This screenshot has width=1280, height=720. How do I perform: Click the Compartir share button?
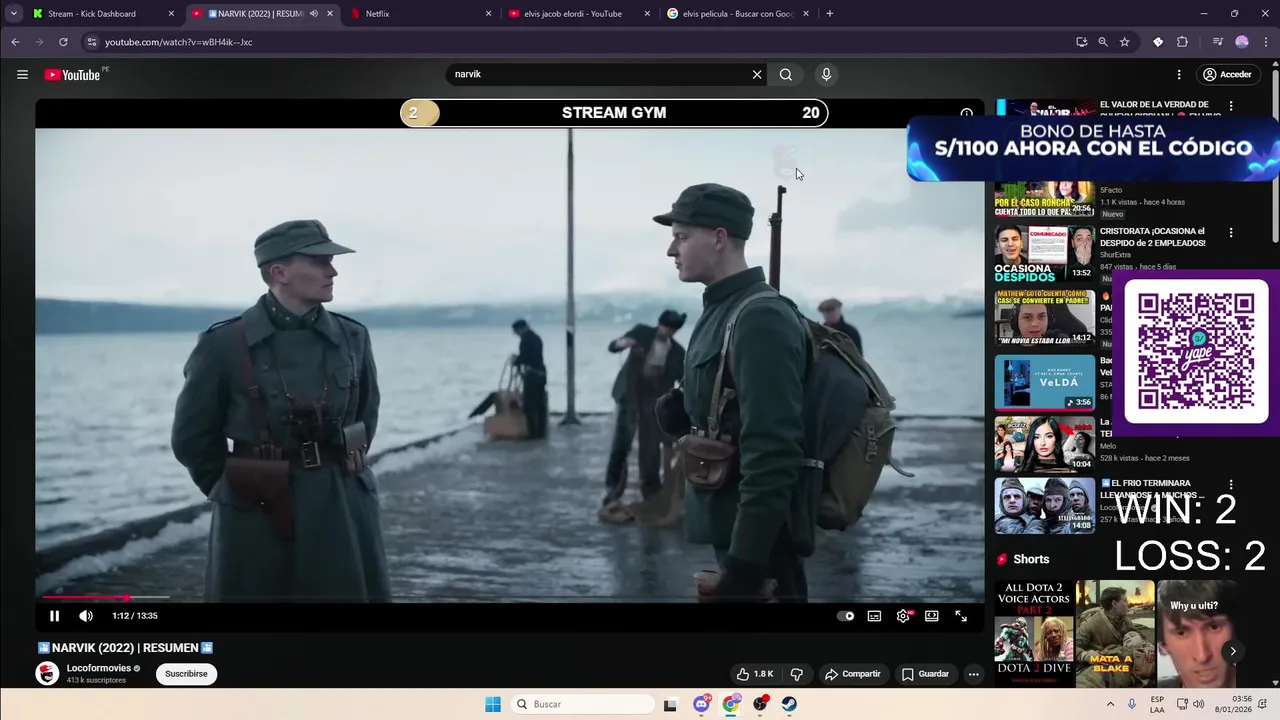(x=853, y=674)
